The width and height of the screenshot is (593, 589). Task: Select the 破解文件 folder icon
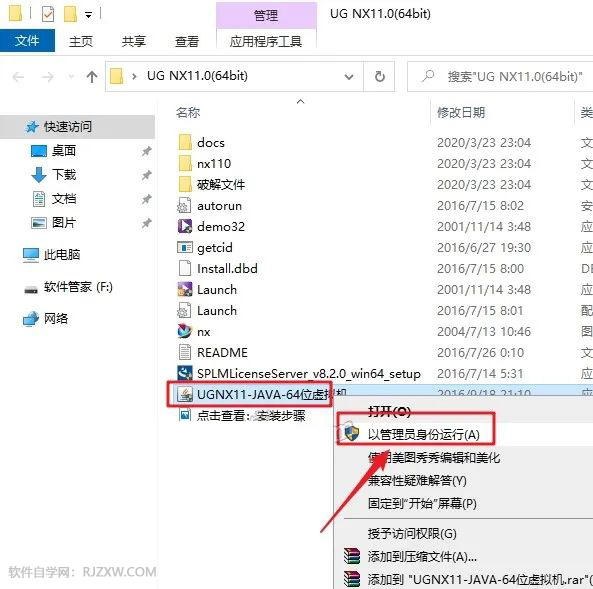(185, 185)
